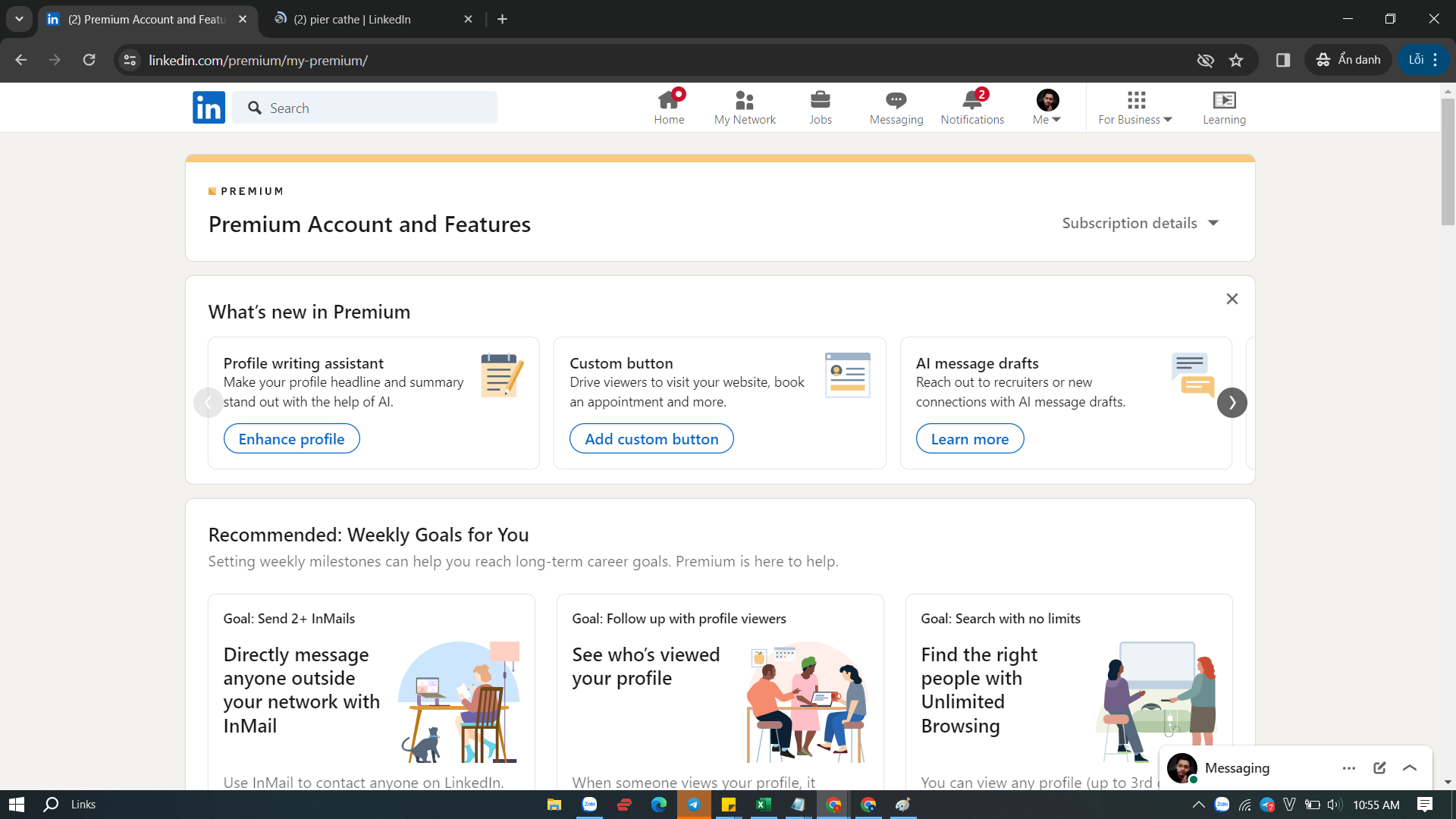Compose a new message from overlay
Screen dimensions: 1456x819
[1379, 768]
